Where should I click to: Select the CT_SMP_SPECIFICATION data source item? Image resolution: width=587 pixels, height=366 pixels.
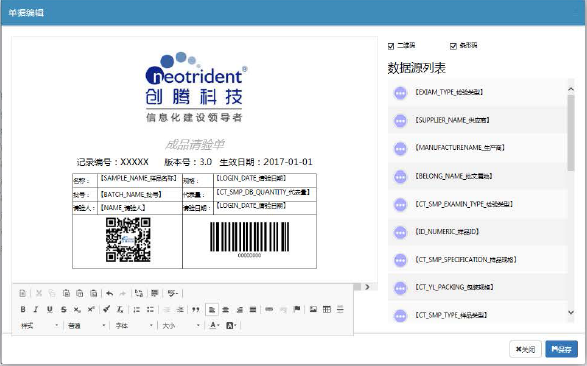[x=478, y=260]
